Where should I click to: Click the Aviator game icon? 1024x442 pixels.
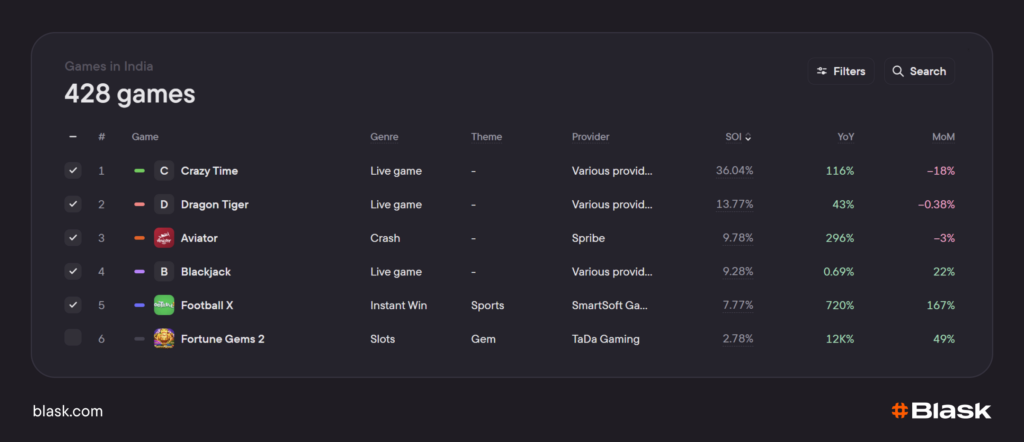point(164,238)
